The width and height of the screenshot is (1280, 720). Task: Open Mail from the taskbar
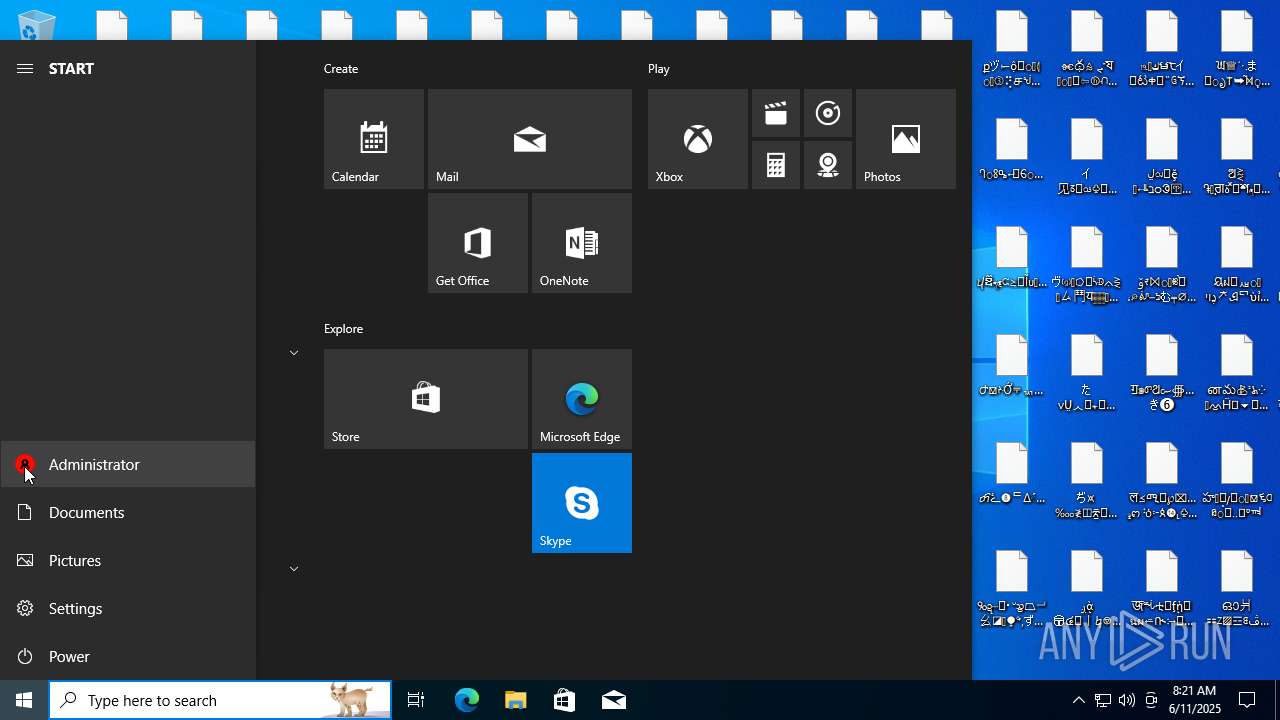(x=613, y=700)
